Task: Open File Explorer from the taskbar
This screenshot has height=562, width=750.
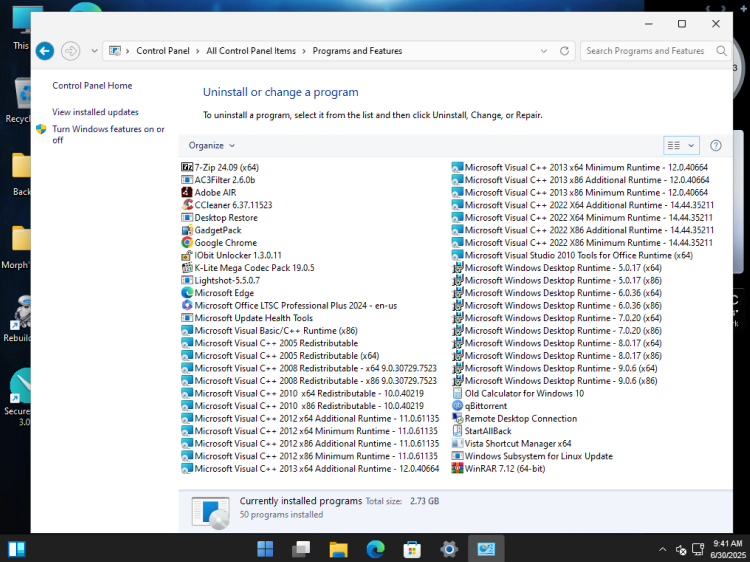Action: pyautogui.click(x=338, y=549)
